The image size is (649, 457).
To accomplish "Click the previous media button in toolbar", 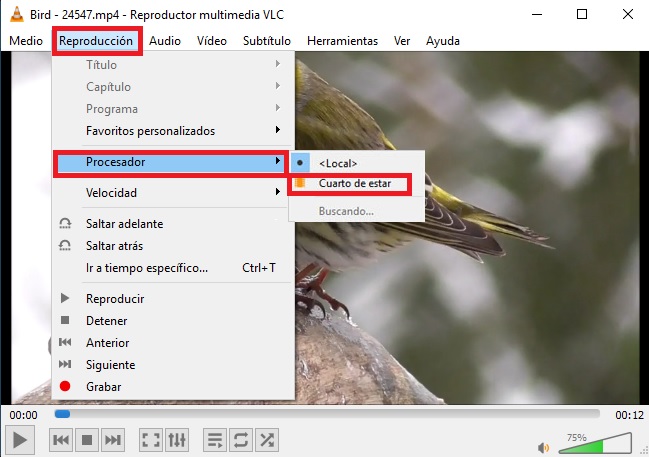I will click(60, 440).
